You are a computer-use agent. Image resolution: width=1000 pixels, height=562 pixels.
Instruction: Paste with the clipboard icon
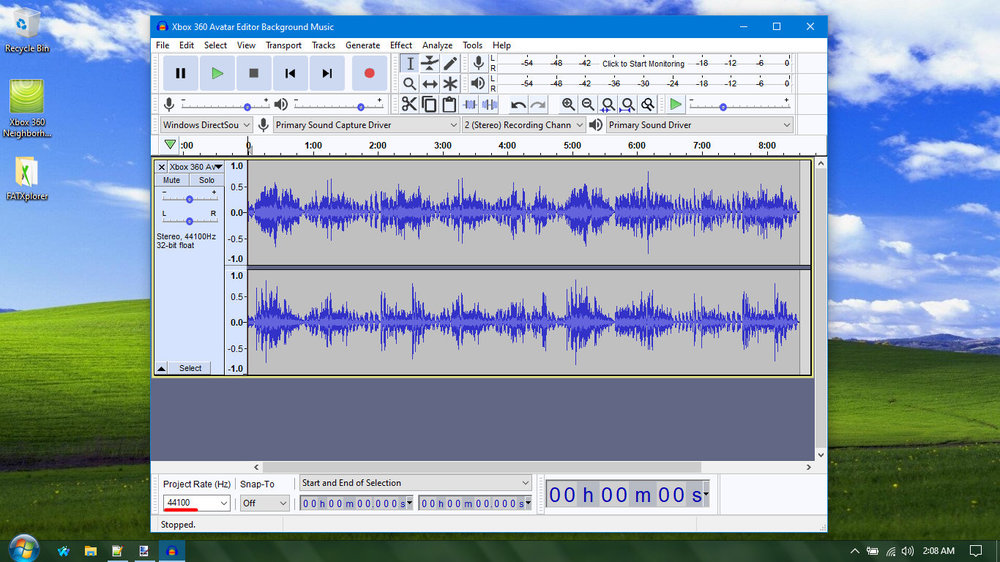coord(450,104)
